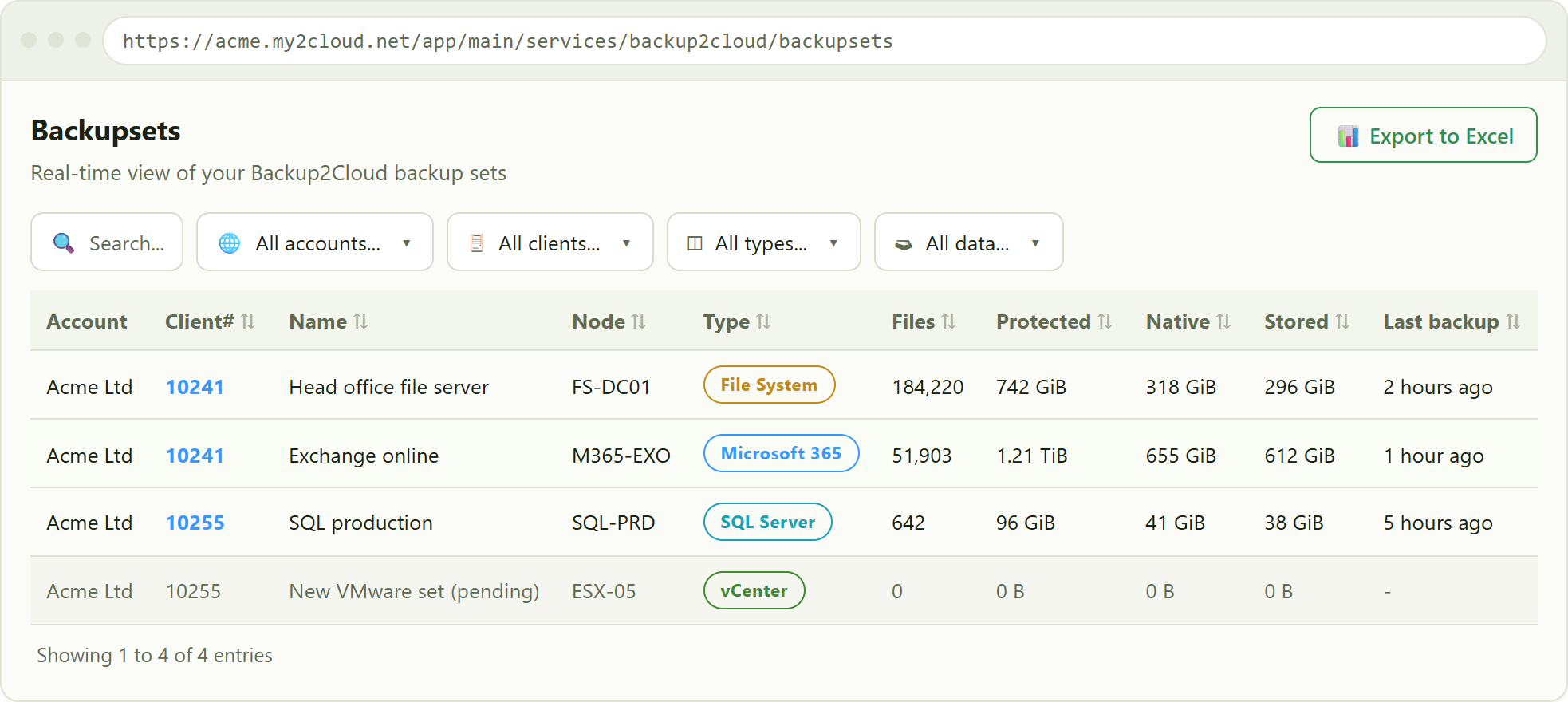
Task: Sort table by Type sort arrows
Action: [763, 321]
